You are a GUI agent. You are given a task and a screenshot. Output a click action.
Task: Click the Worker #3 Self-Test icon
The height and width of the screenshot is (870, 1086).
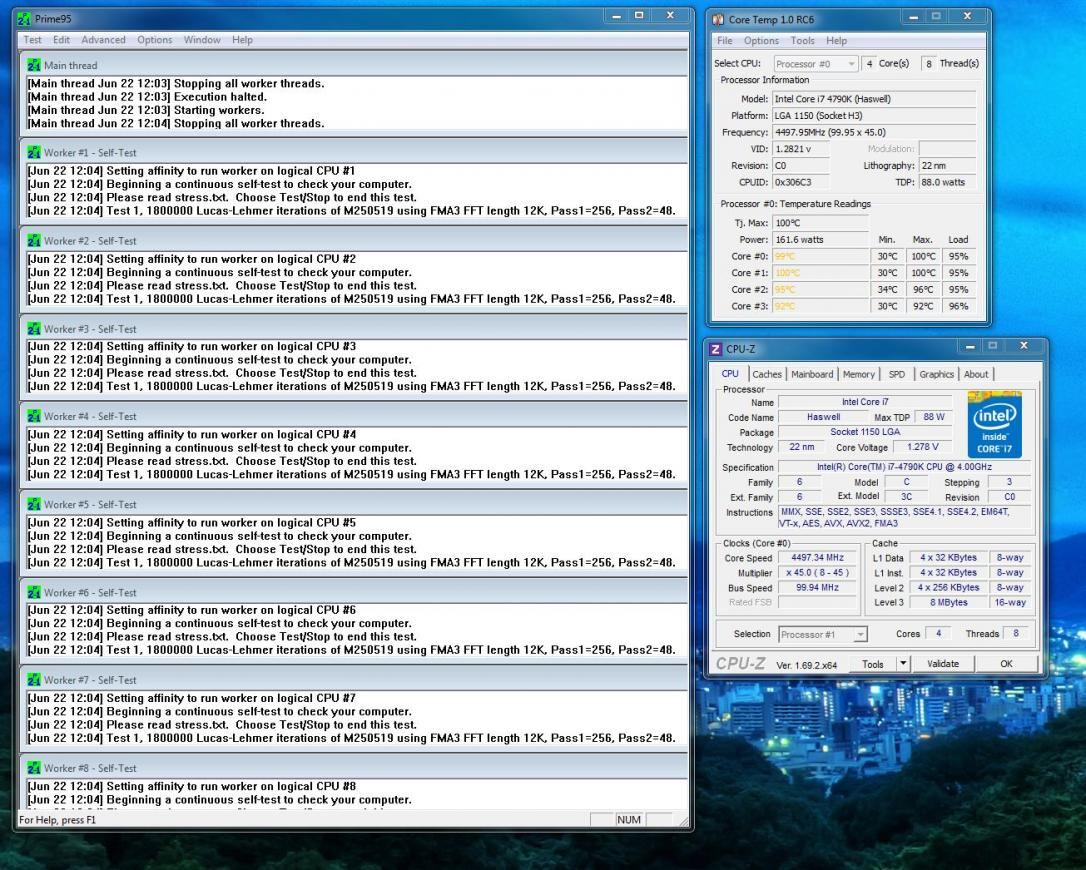coord(34,328)
